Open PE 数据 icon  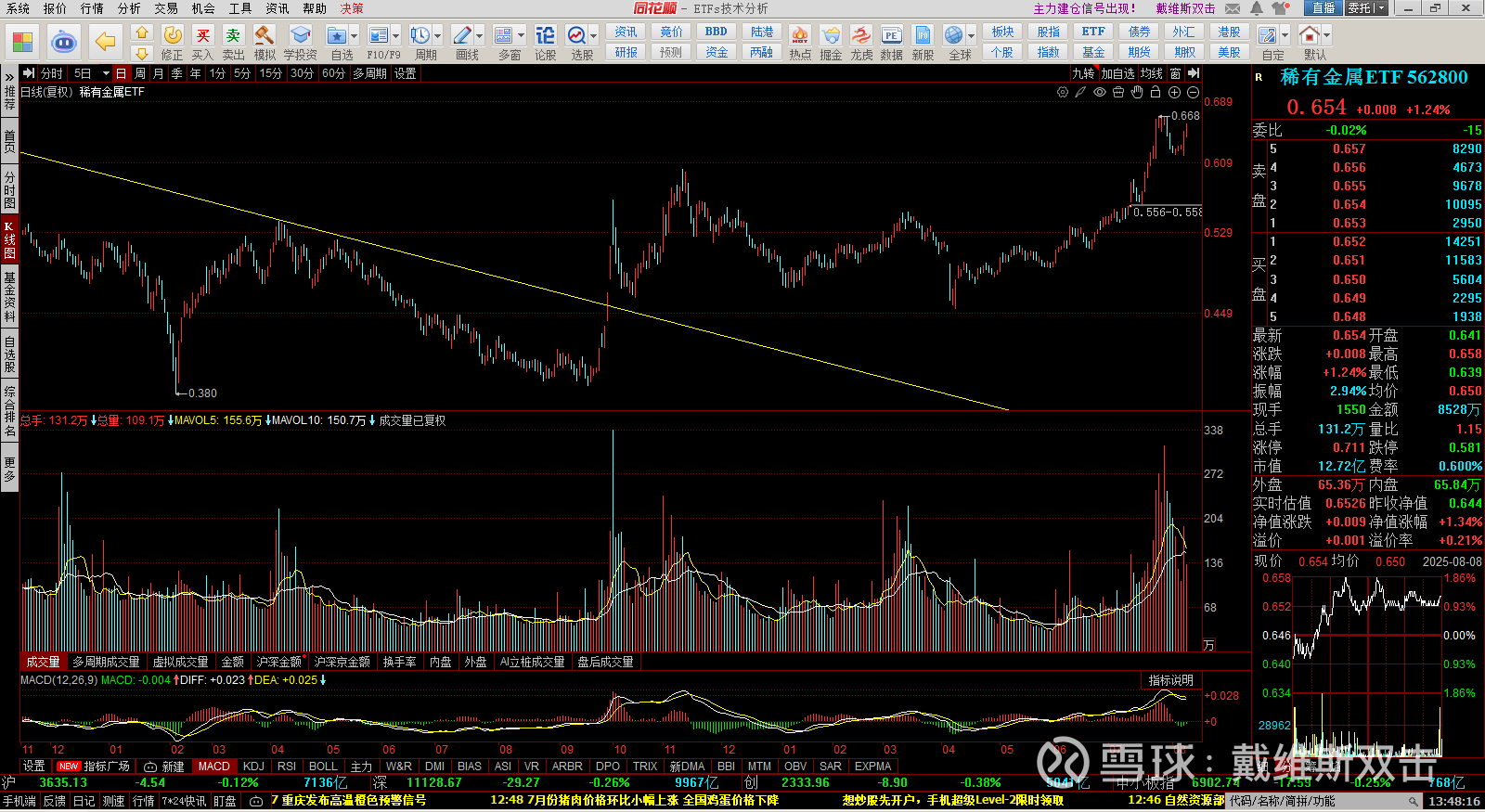point(892,42)
